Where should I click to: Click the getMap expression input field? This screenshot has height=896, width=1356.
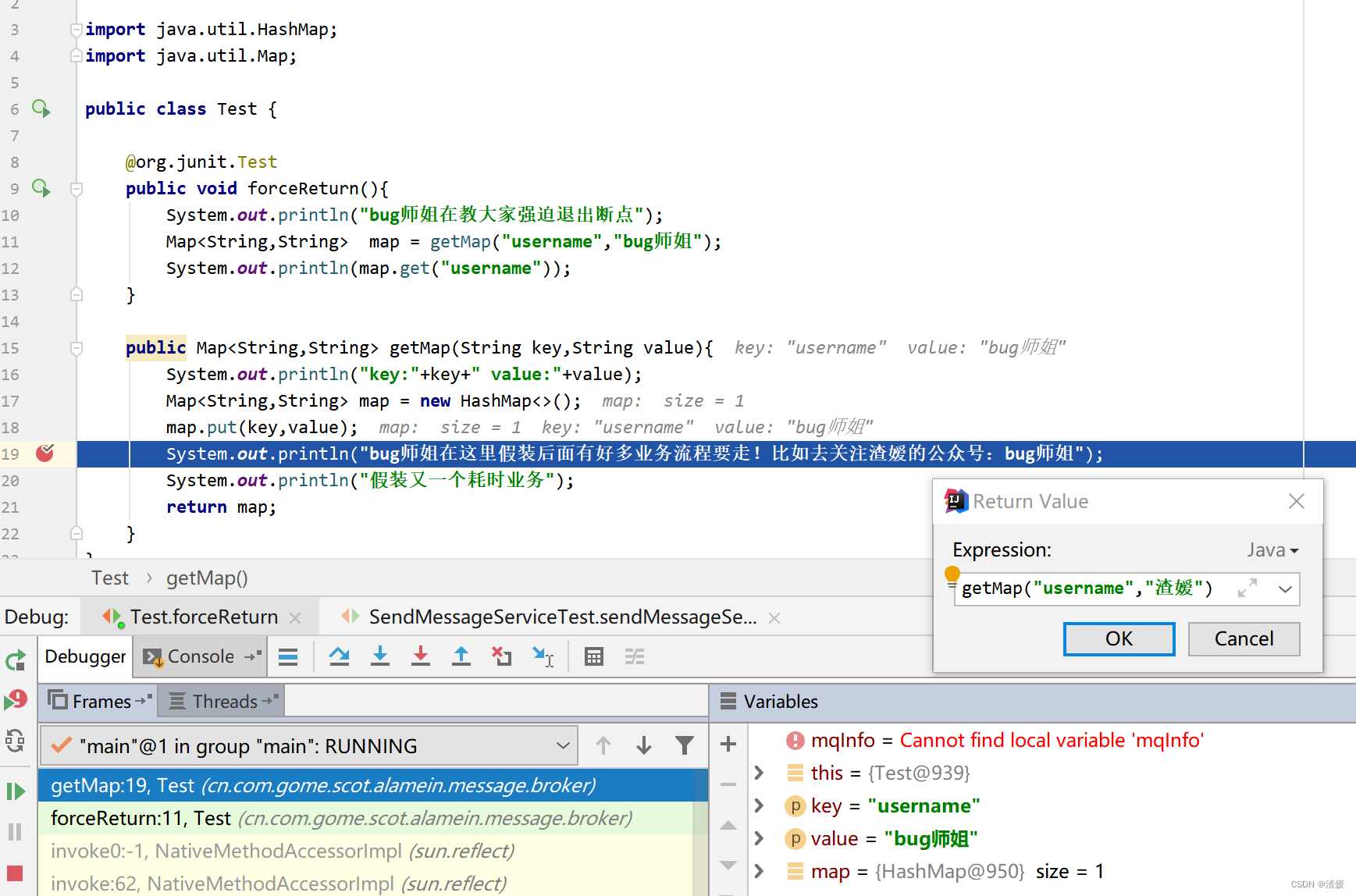point(1085,588)
